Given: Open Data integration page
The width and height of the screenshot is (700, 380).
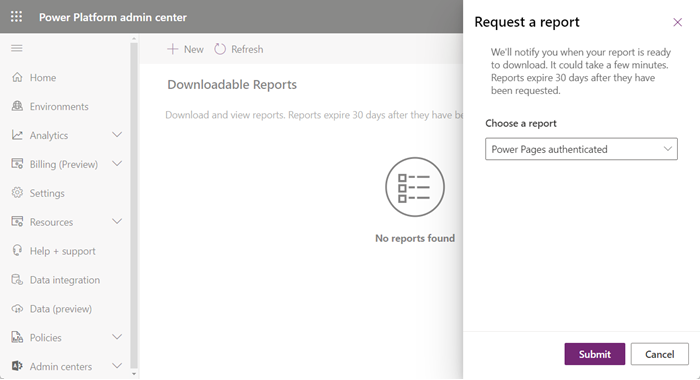Looking at the screenshot, I should click(x=65, y=280).
